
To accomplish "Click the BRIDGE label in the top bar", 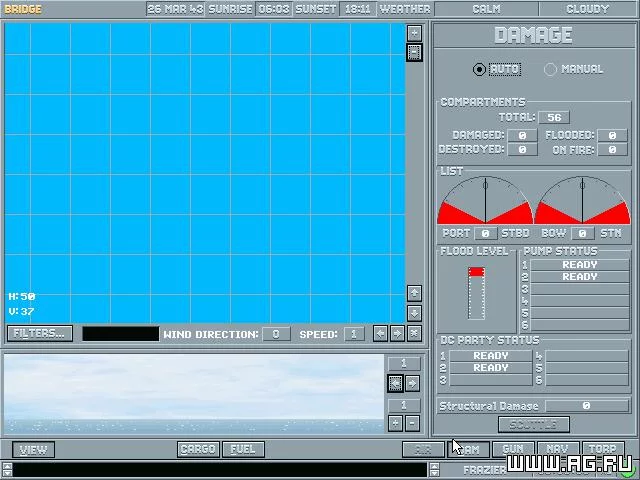I will pos(23,9).
